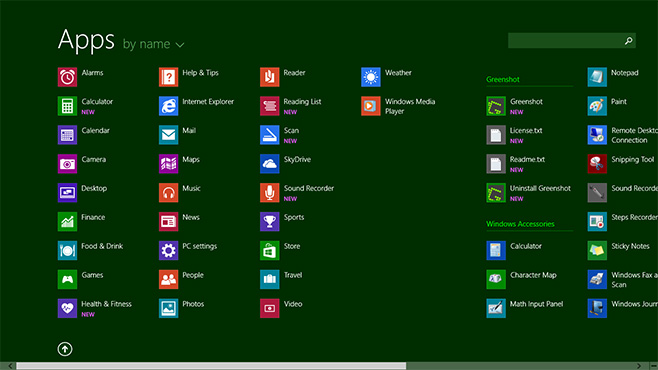Open Windows Fax and Scan icon
This screenshot has height=370, width=658.
coord(597,280)
